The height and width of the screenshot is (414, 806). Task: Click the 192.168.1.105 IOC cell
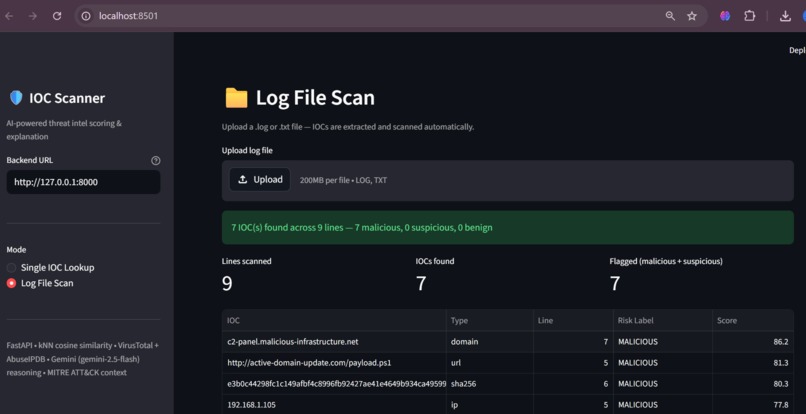pos(334,405)
